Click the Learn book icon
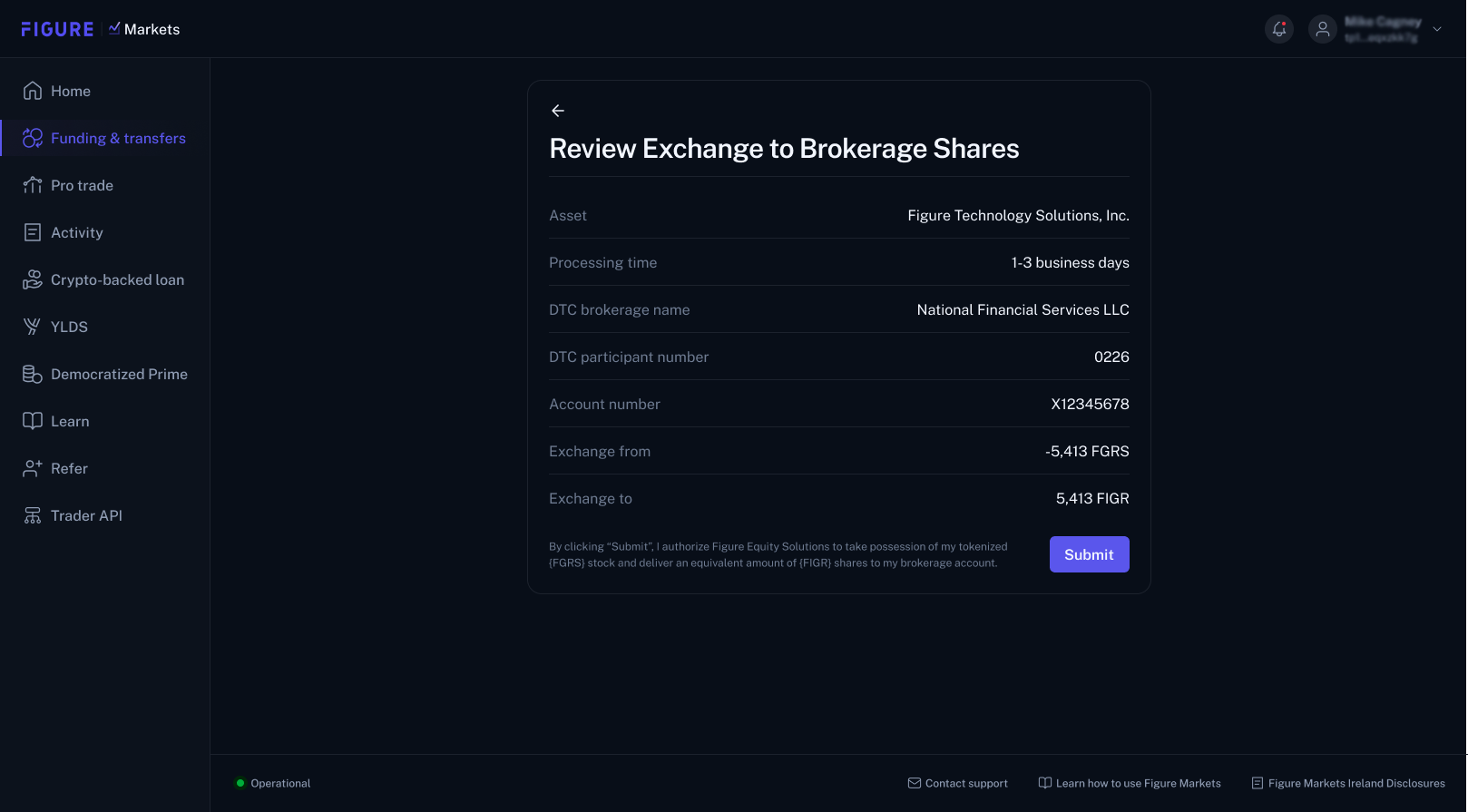Viewport: 1468px width, 812px height. pos(33,421)
